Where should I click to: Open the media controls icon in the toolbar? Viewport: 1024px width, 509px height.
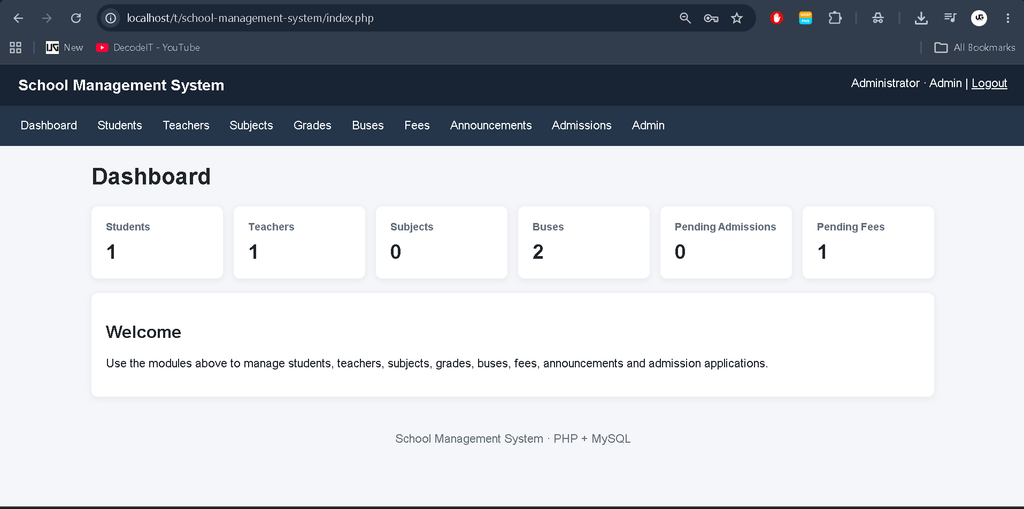(950, 18)
